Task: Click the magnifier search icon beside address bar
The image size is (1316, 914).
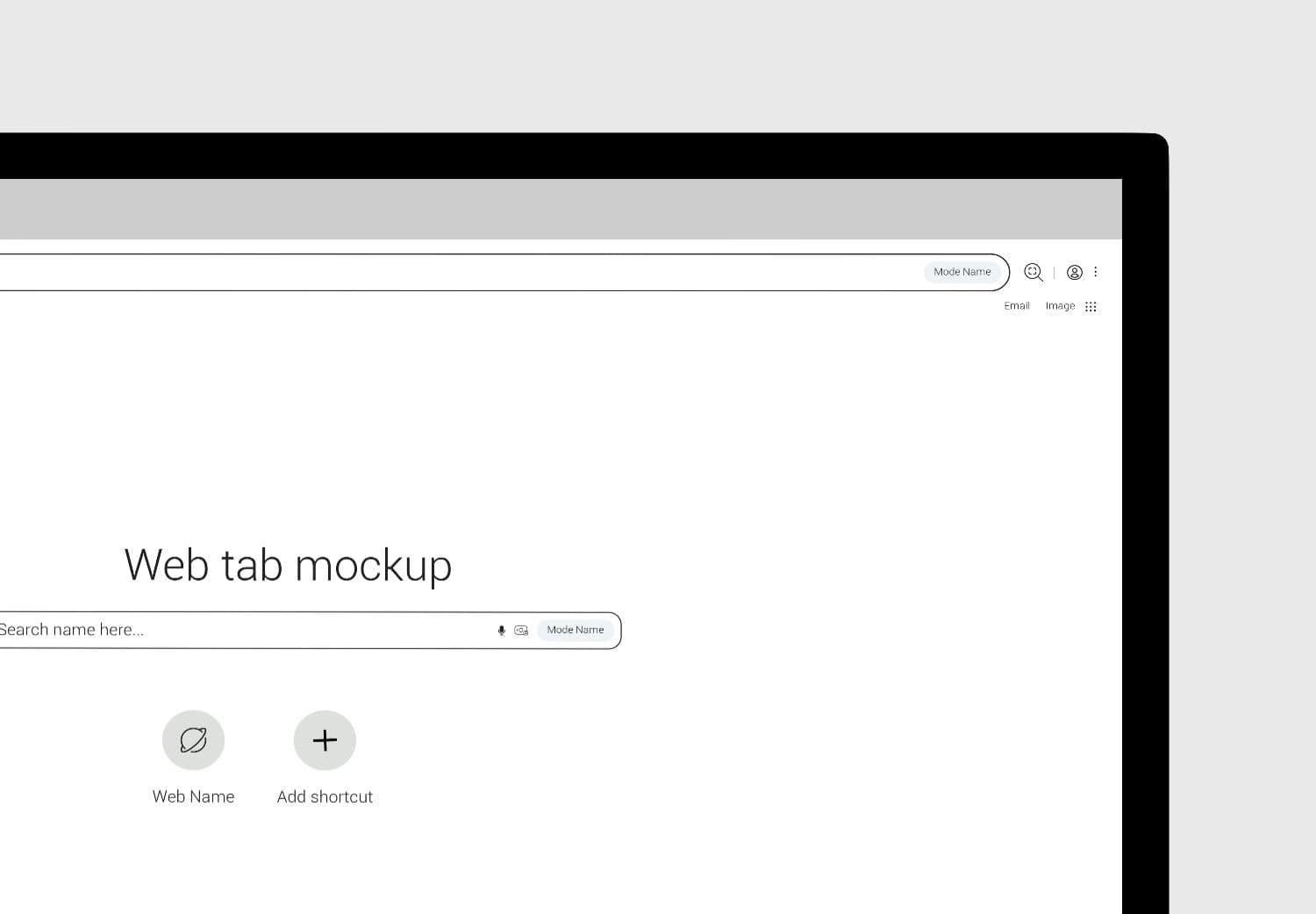Action: pyautogui.click(x=1033, y=272)
